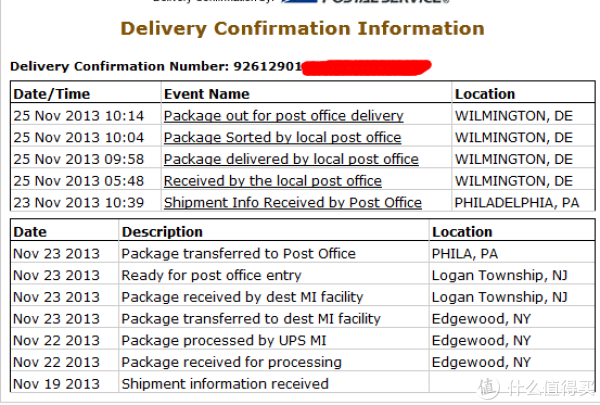Select 'Shipment information received' row
Image resolution: width=600 pixels, height=405 pixels.
(x=303, y=384)
